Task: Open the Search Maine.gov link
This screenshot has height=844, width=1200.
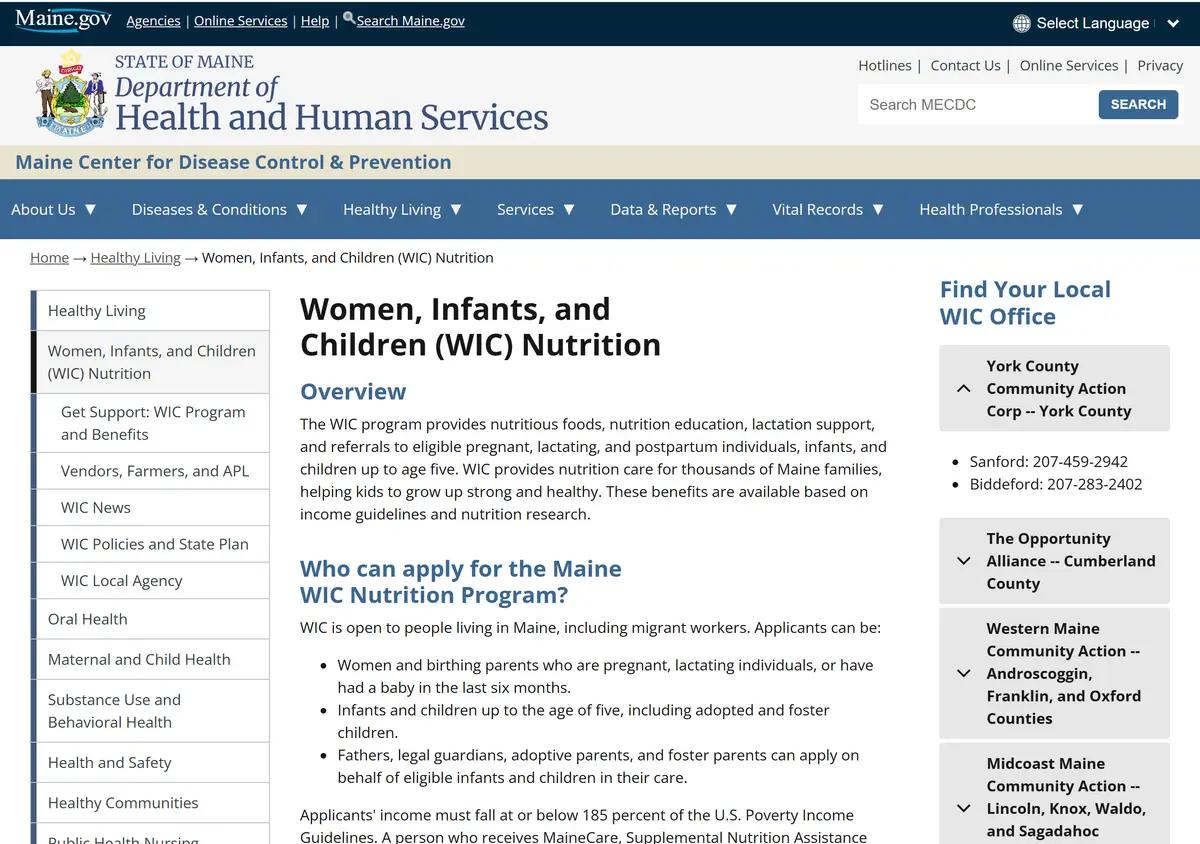Action: point(411,20)
